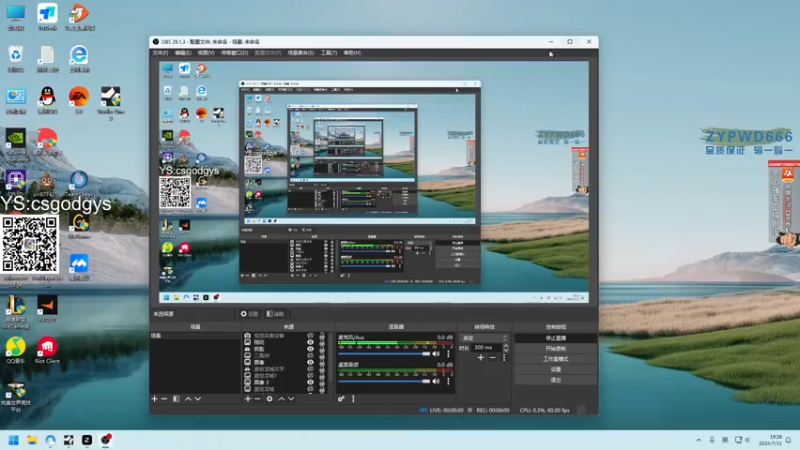Open GeForce Experience desktop icon
The width and height of the screenshot is (800, 450).
[x=16, y=145]
